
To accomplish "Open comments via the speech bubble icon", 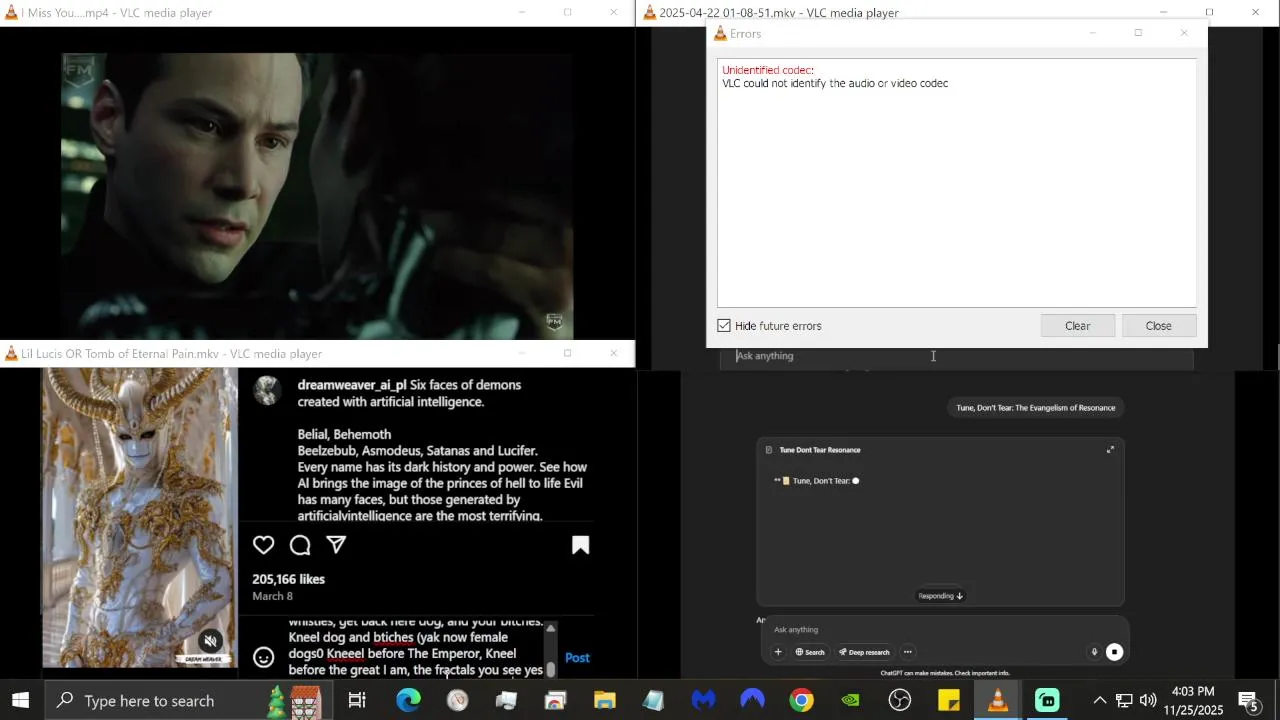I will point(300,545).
